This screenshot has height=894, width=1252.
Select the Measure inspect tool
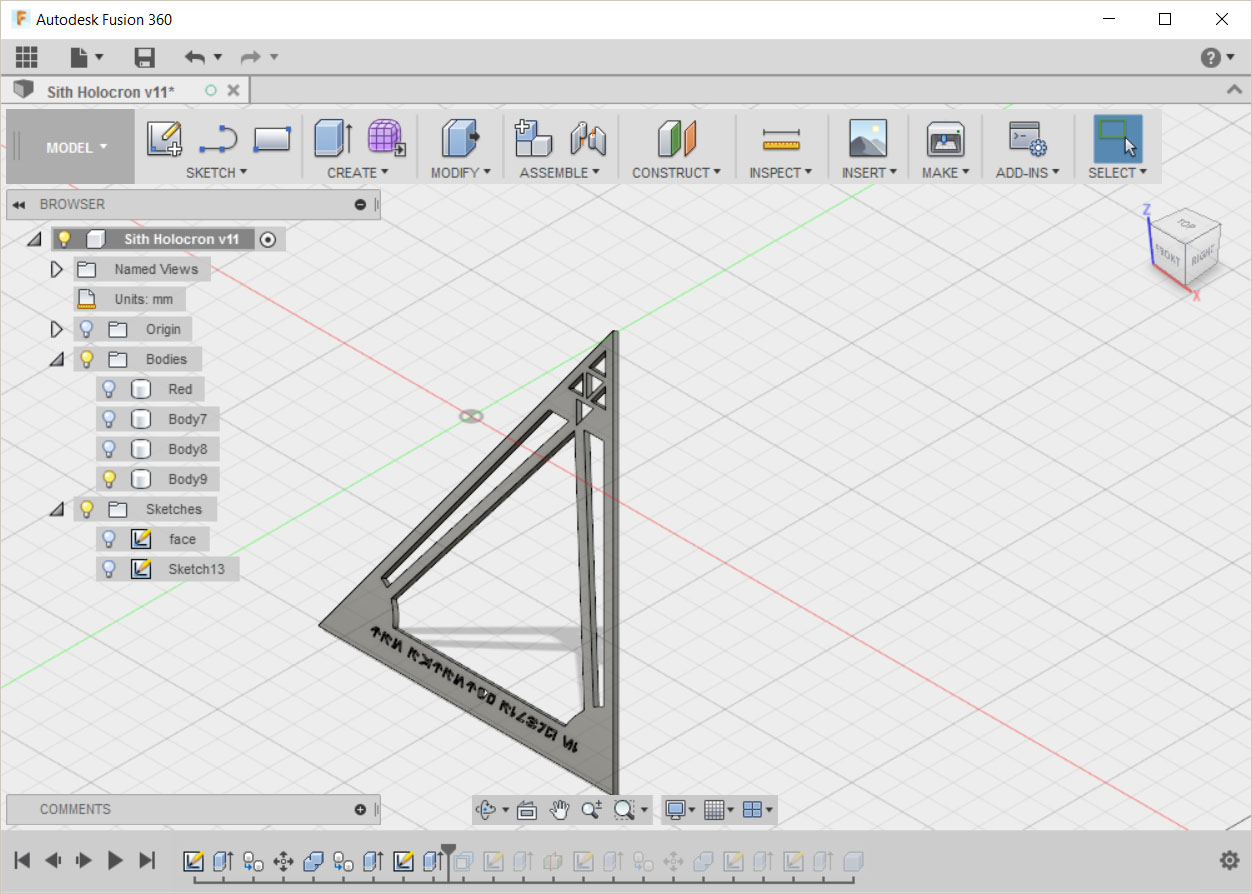781,139
